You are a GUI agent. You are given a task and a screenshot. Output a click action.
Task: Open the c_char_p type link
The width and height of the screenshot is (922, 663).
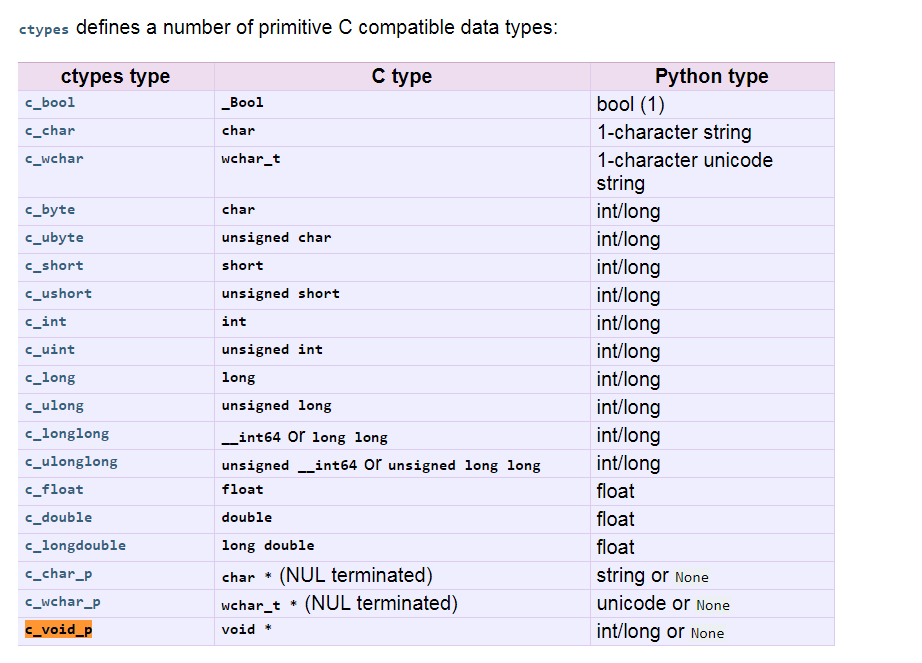tap(58, 574)
